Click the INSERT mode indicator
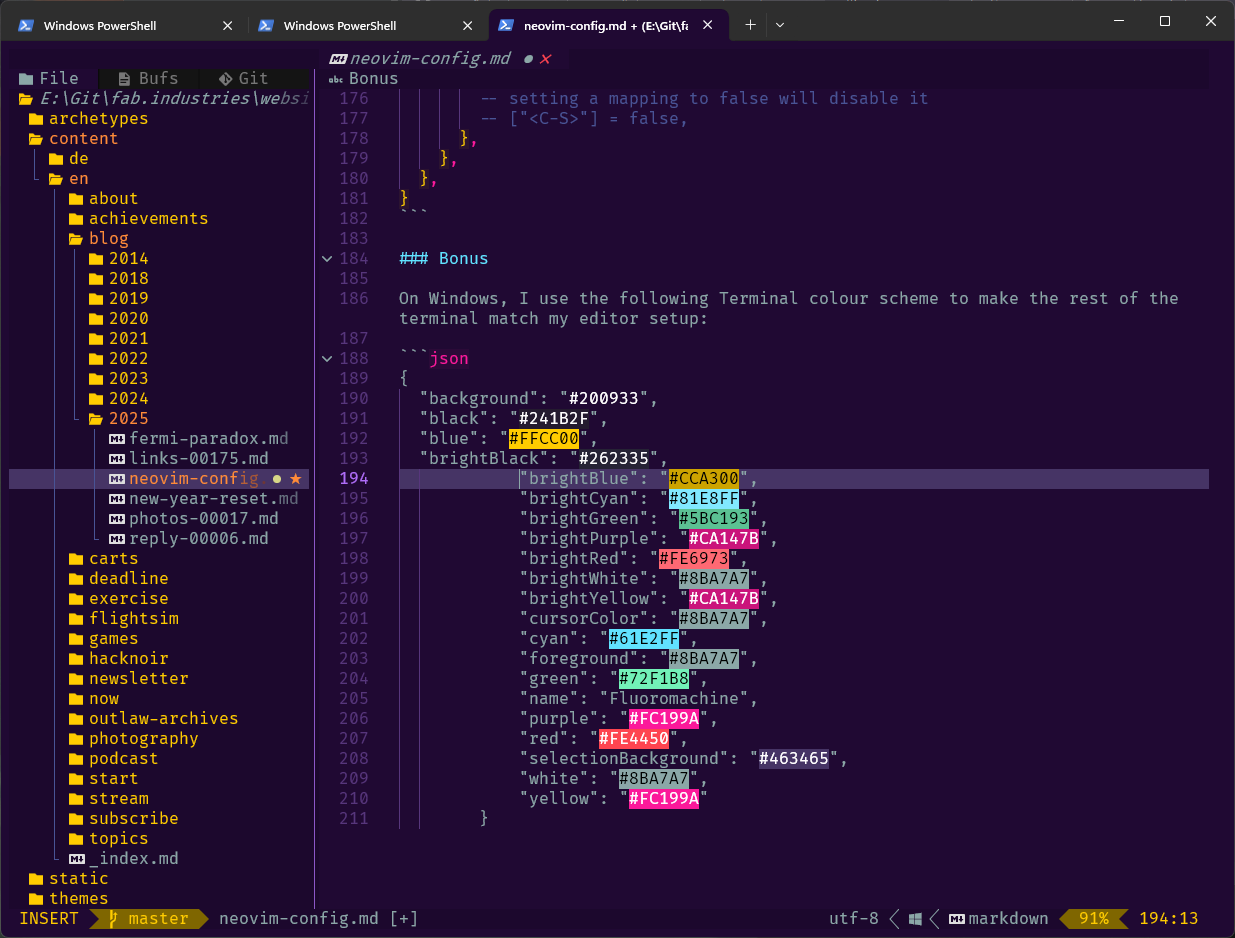The width and height of the screenshot is (1235, 938). (x=48, y=918)
